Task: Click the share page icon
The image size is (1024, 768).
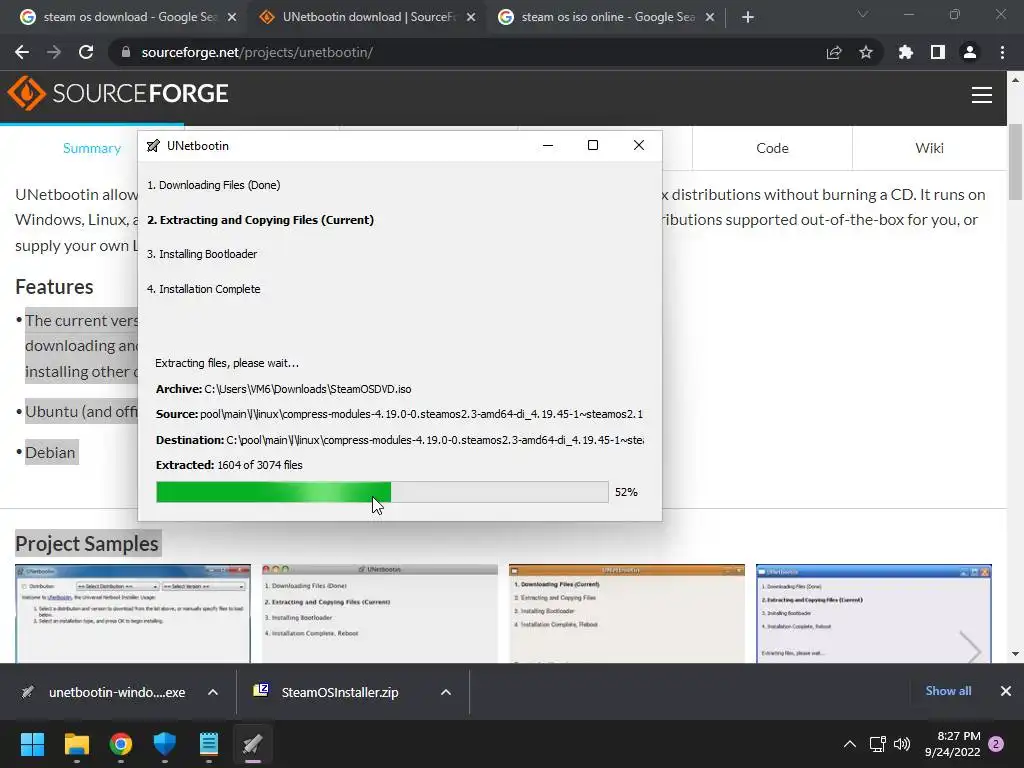Action: pos(834,52)
